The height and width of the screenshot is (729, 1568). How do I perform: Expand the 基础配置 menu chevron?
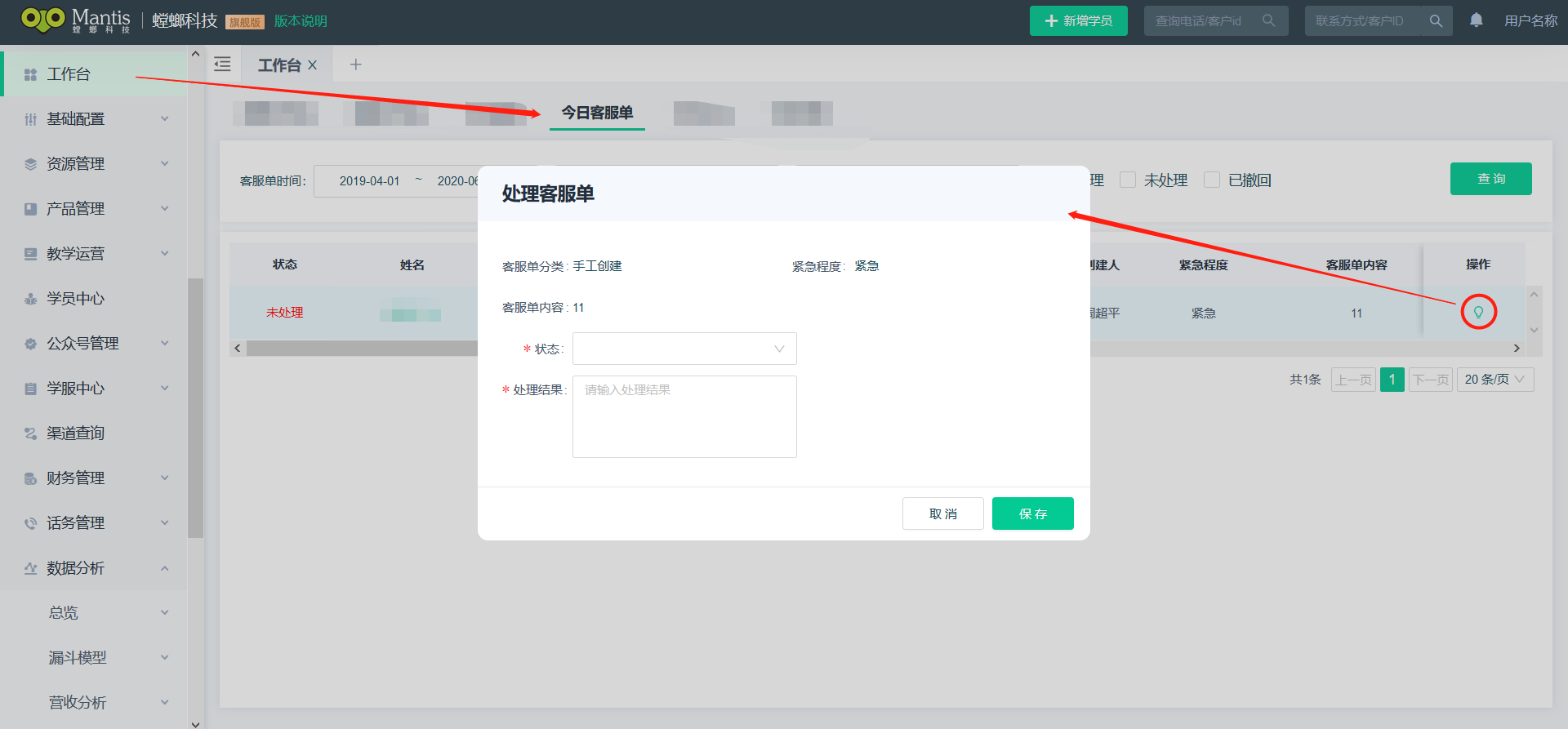click(165, 119)
